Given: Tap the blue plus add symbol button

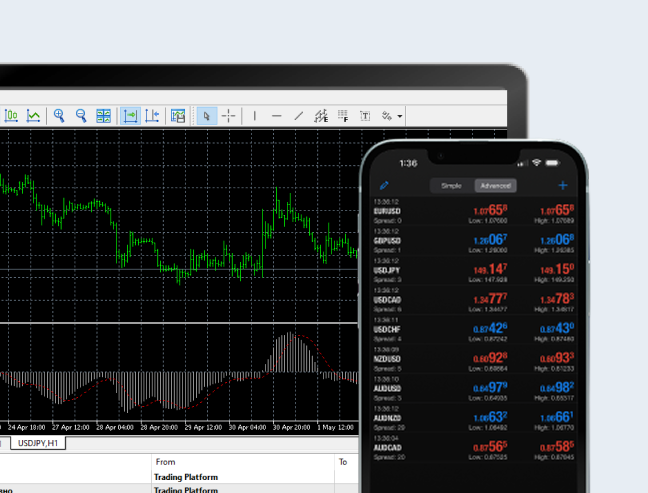Looking at the screenshot, I should click(563, 185).
